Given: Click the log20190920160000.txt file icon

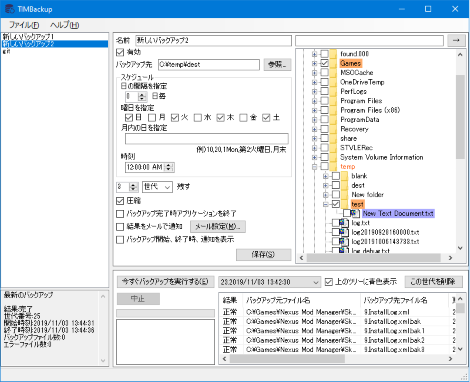Looking at the screenshot, I should pyautogui.click(x=344, y=232).
